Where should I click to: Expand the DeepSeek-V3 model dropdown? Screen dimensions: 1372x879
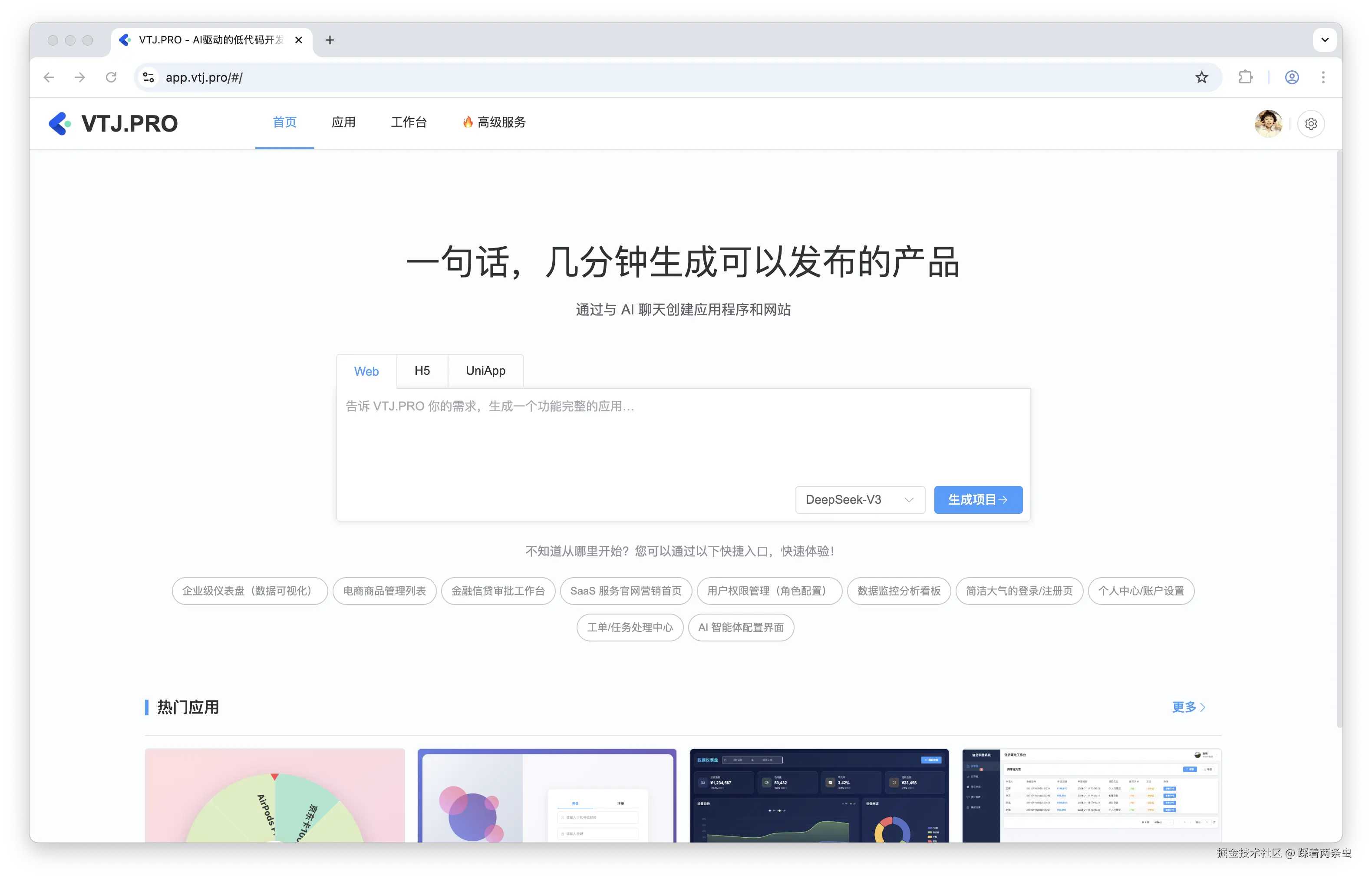point(860,500)
